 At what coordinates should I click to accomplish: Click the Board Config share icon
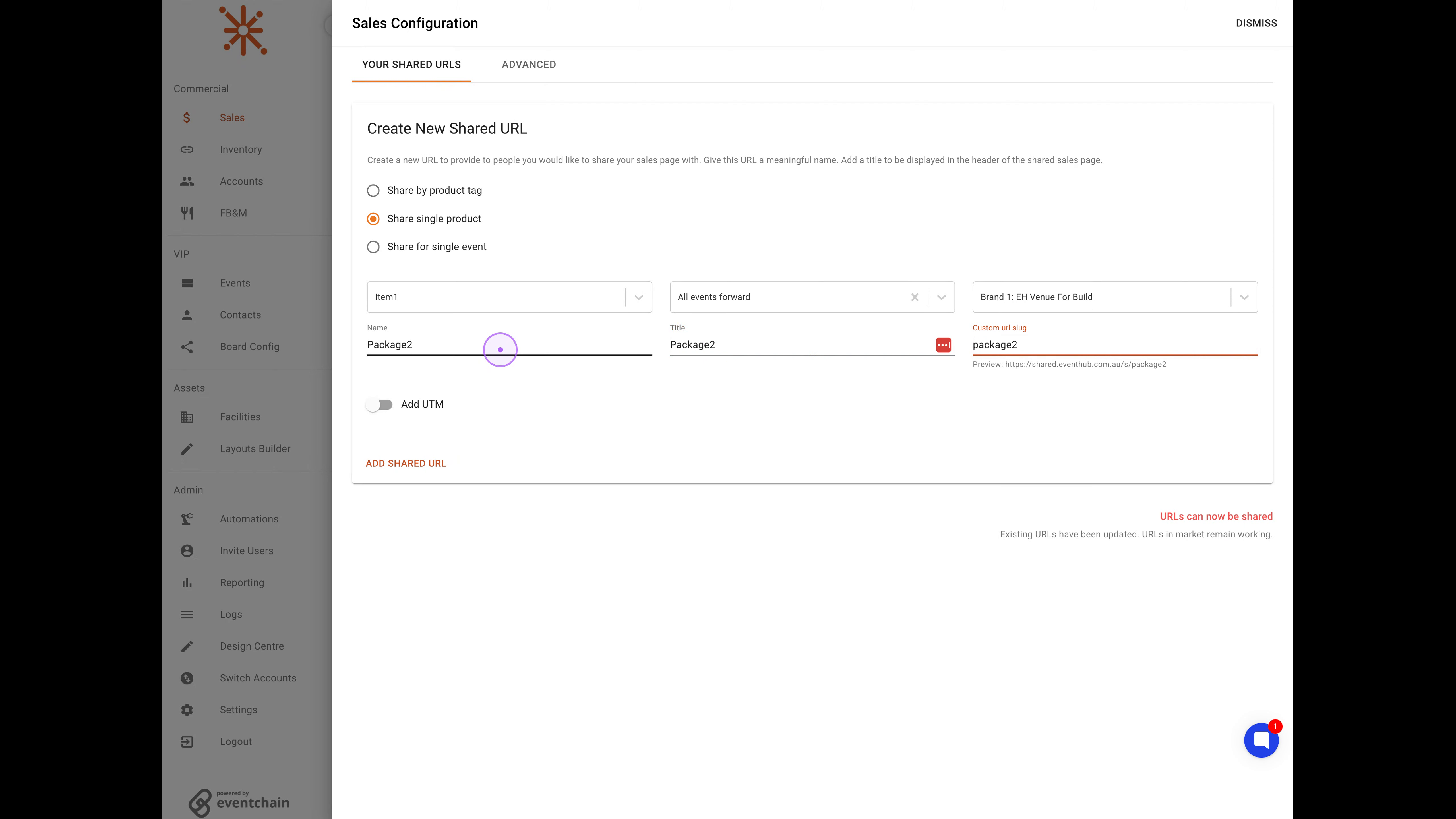click(187, 346)
